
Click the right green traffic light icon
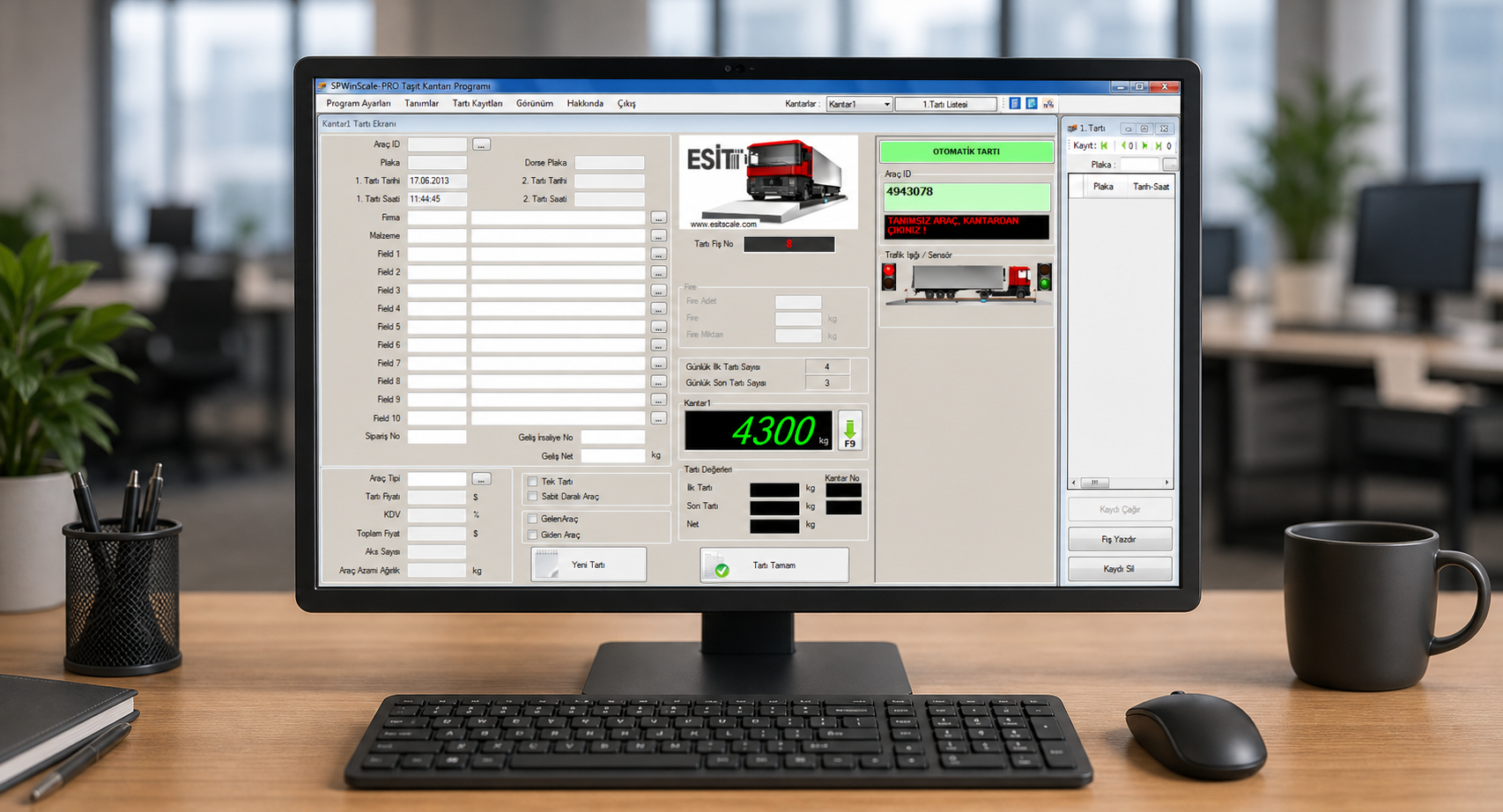coord(1044,277)
